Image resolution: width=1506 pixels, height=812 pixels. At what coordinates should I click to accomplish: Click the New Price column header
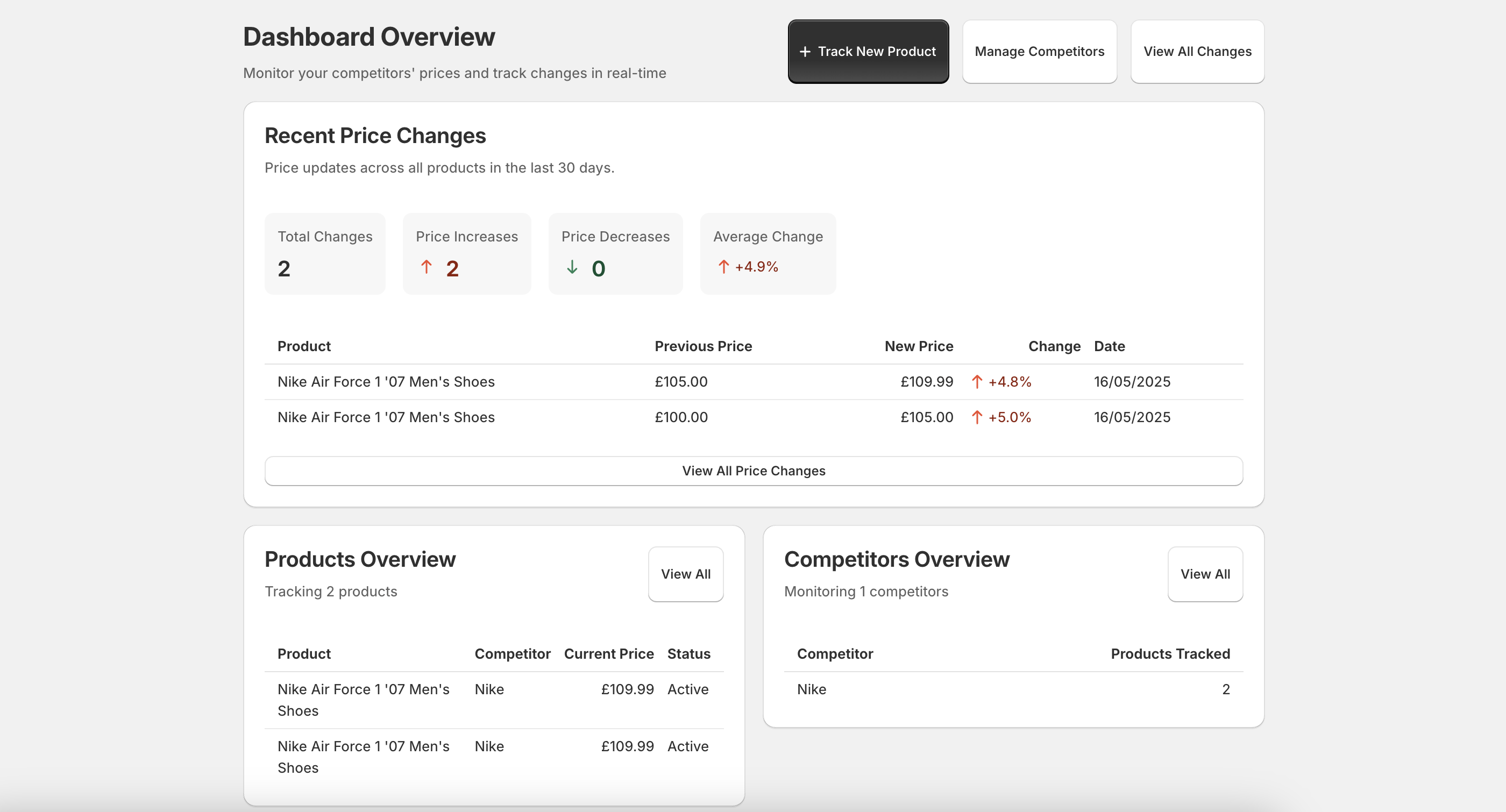(x=919, y=346)
